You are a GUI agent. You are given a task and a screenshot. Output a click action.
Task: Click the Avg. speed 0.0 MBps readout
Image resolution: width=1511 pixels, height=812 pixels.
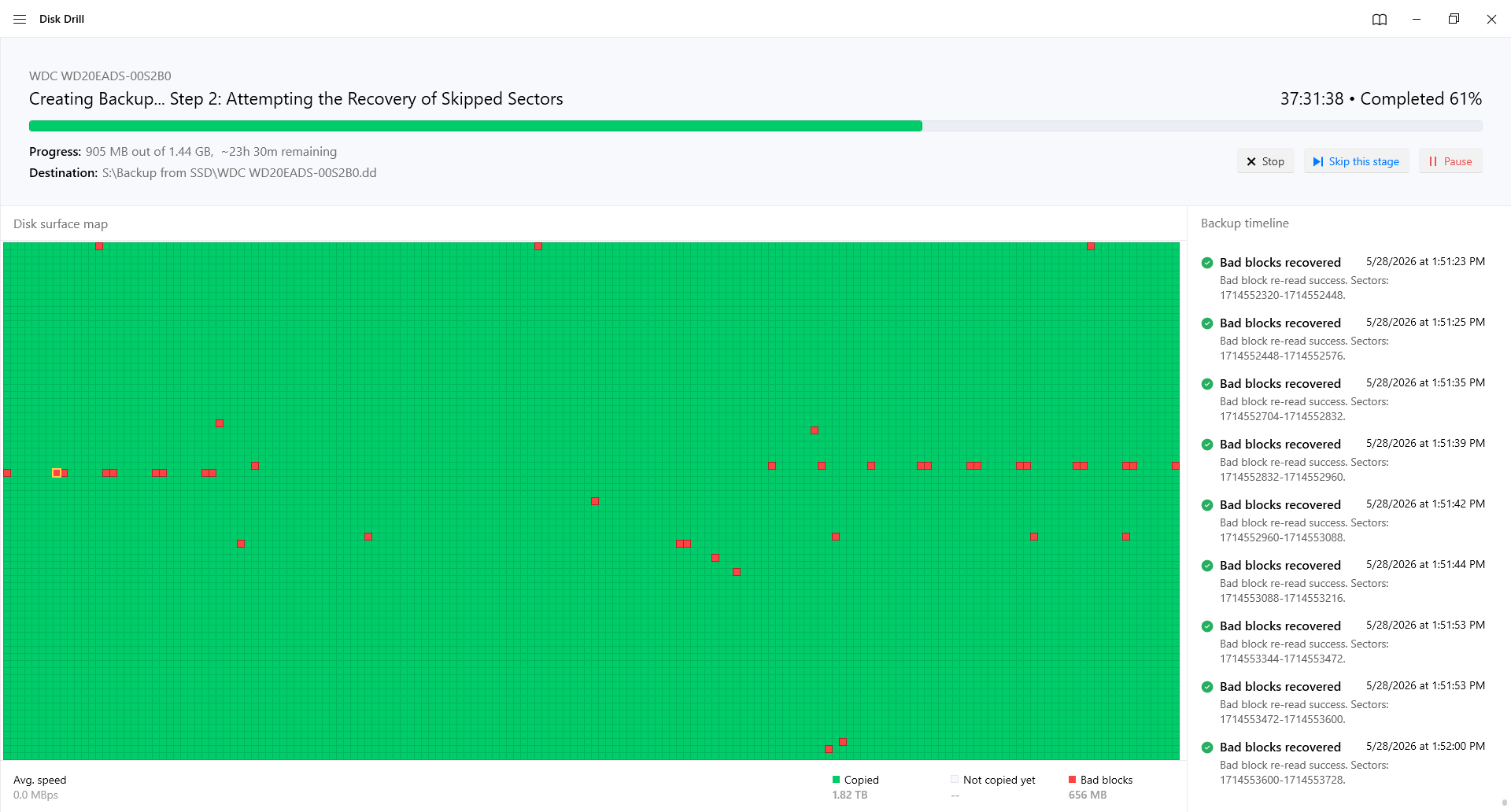39,788
